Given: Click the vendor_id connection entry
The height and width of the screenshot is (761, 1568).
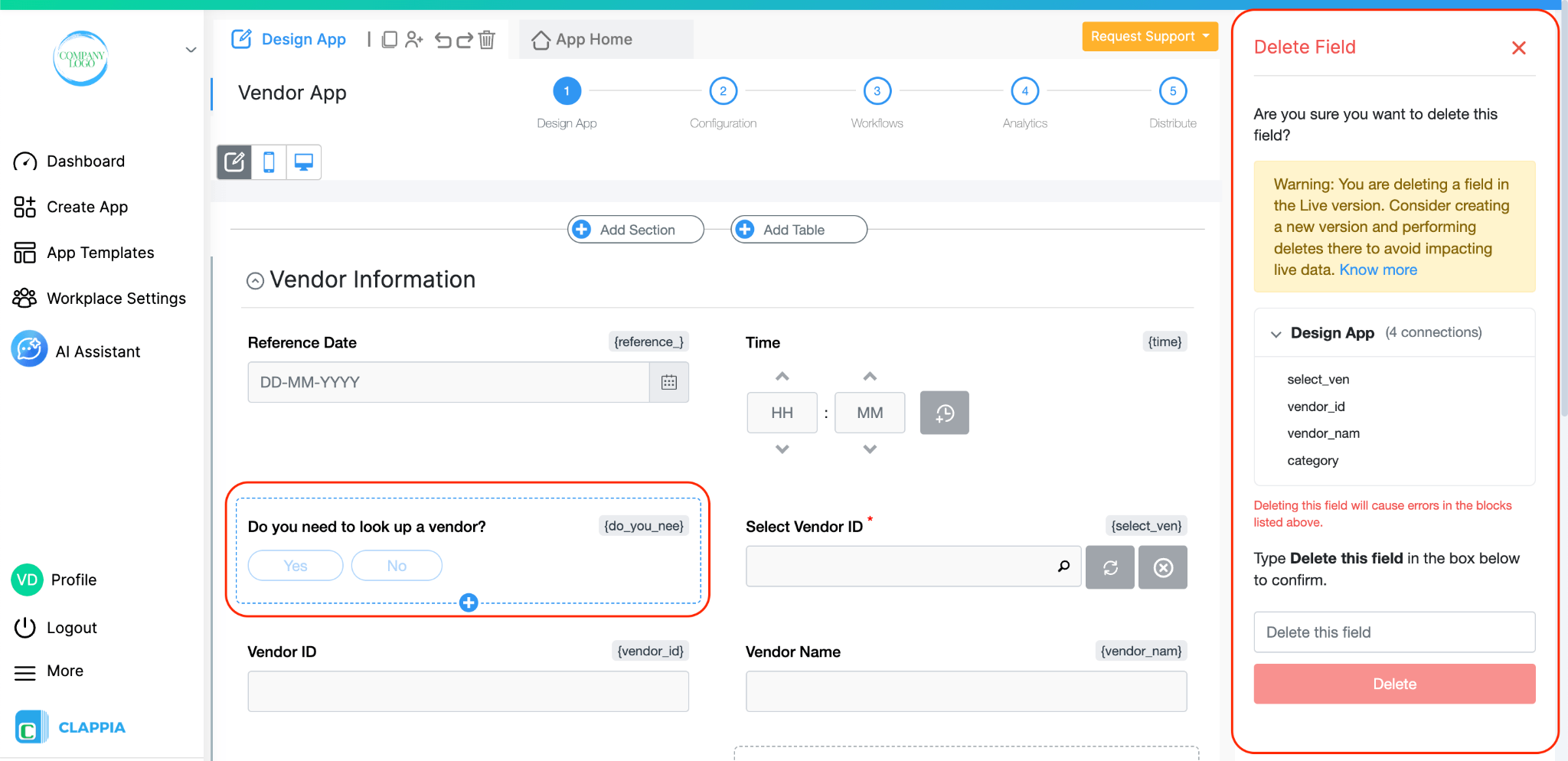Looking at the screenshot, I should (x=1316, y=407).
